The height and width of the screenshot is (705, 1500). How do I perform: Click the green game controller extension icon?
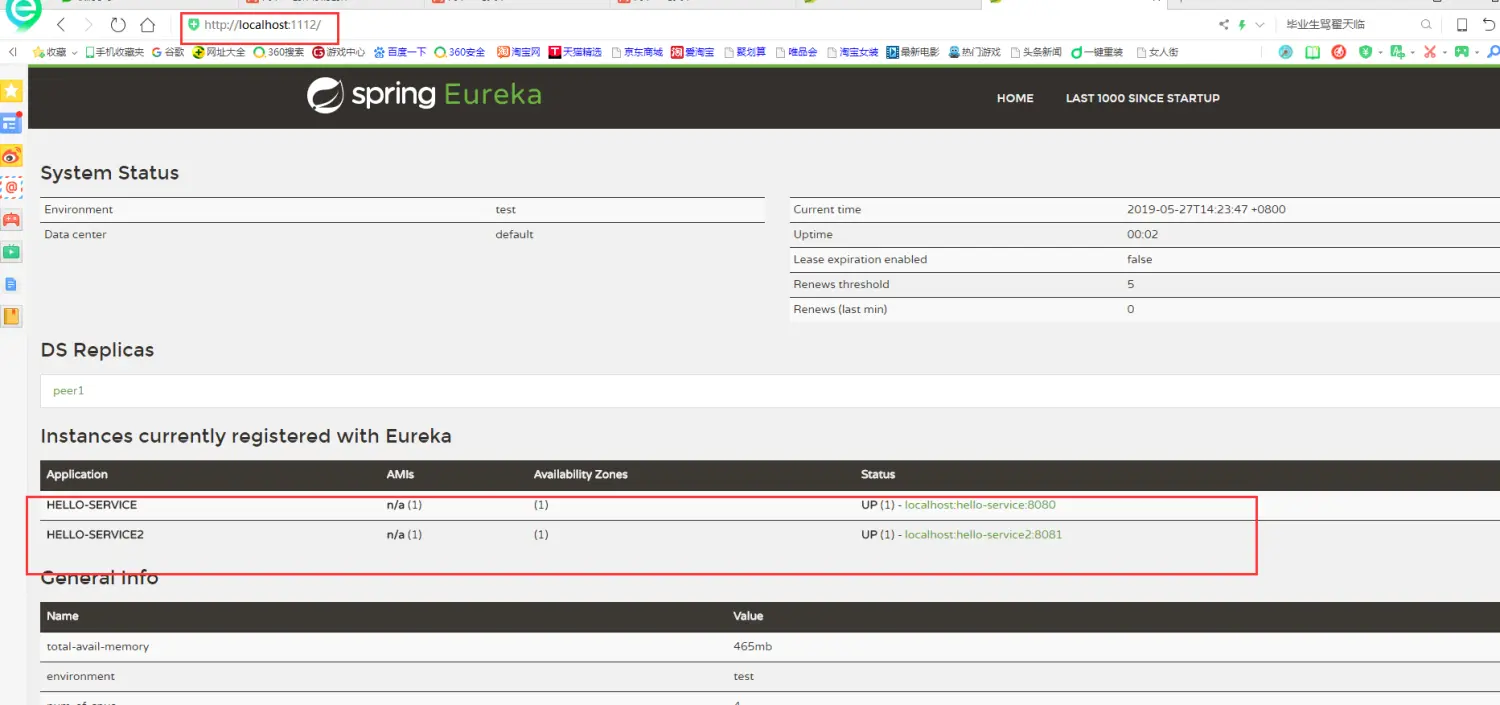pyautogui.click(x=1462, y=52)
